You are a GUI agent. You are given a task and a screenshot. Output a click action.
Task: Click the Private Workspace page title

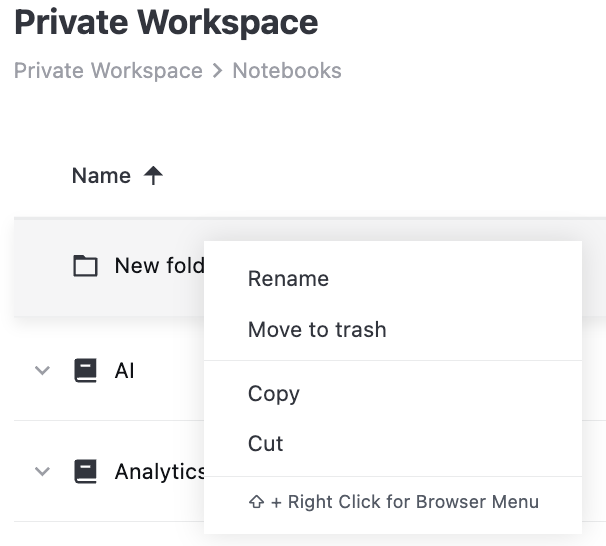click(x=166, y=22)
